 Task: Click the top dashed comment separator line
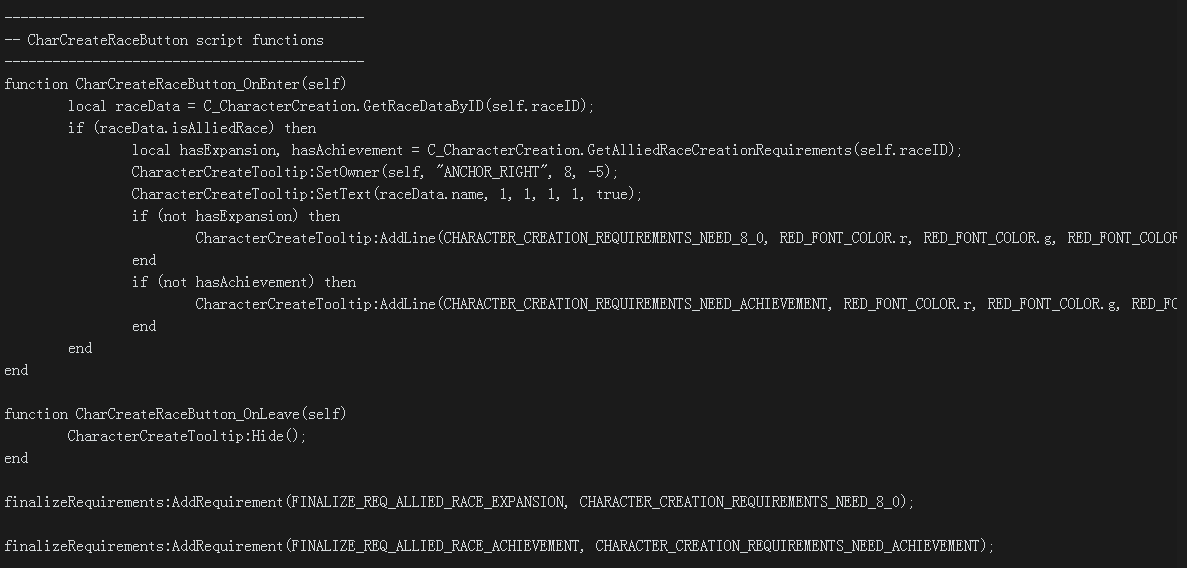pos(183,18)
